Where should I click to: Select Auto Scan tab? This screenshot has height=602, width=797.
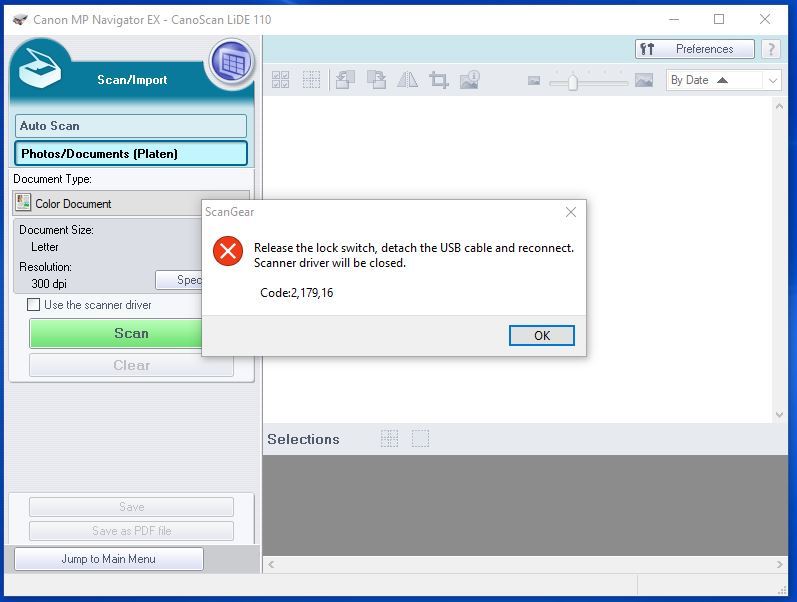131,126
